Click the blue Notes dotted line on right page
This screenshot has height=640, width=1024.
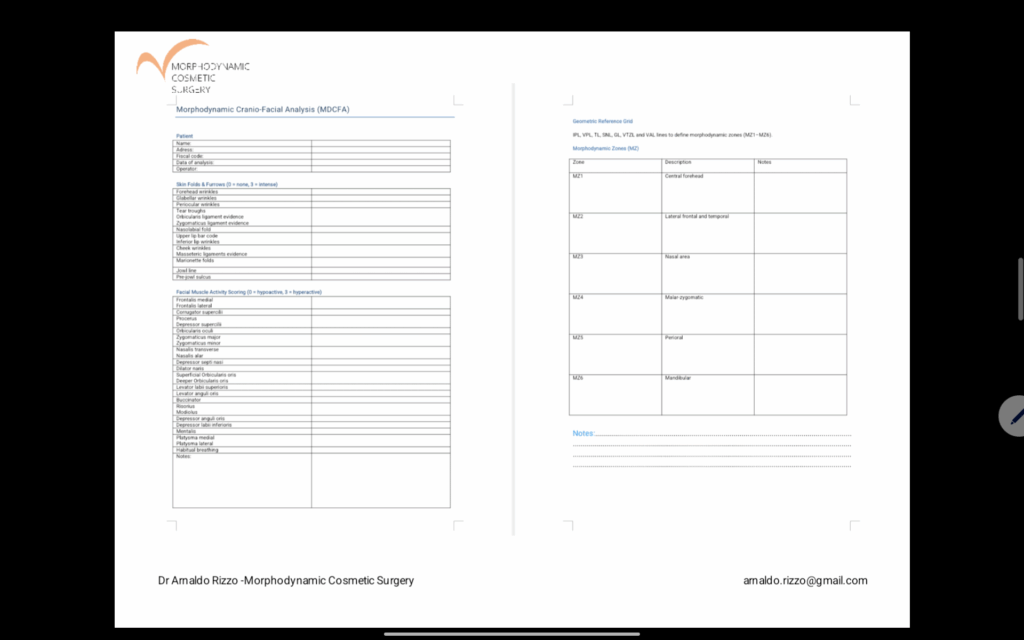point(711,434)
